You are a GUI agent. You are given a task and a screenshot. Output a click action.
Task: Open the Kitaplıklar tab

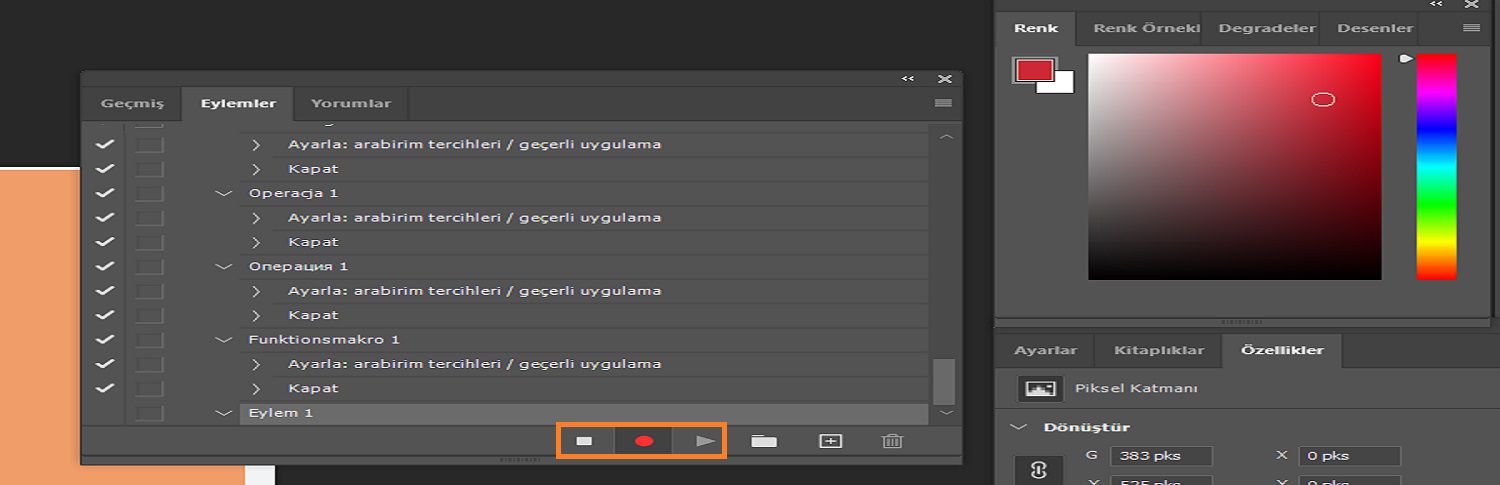1158,351
